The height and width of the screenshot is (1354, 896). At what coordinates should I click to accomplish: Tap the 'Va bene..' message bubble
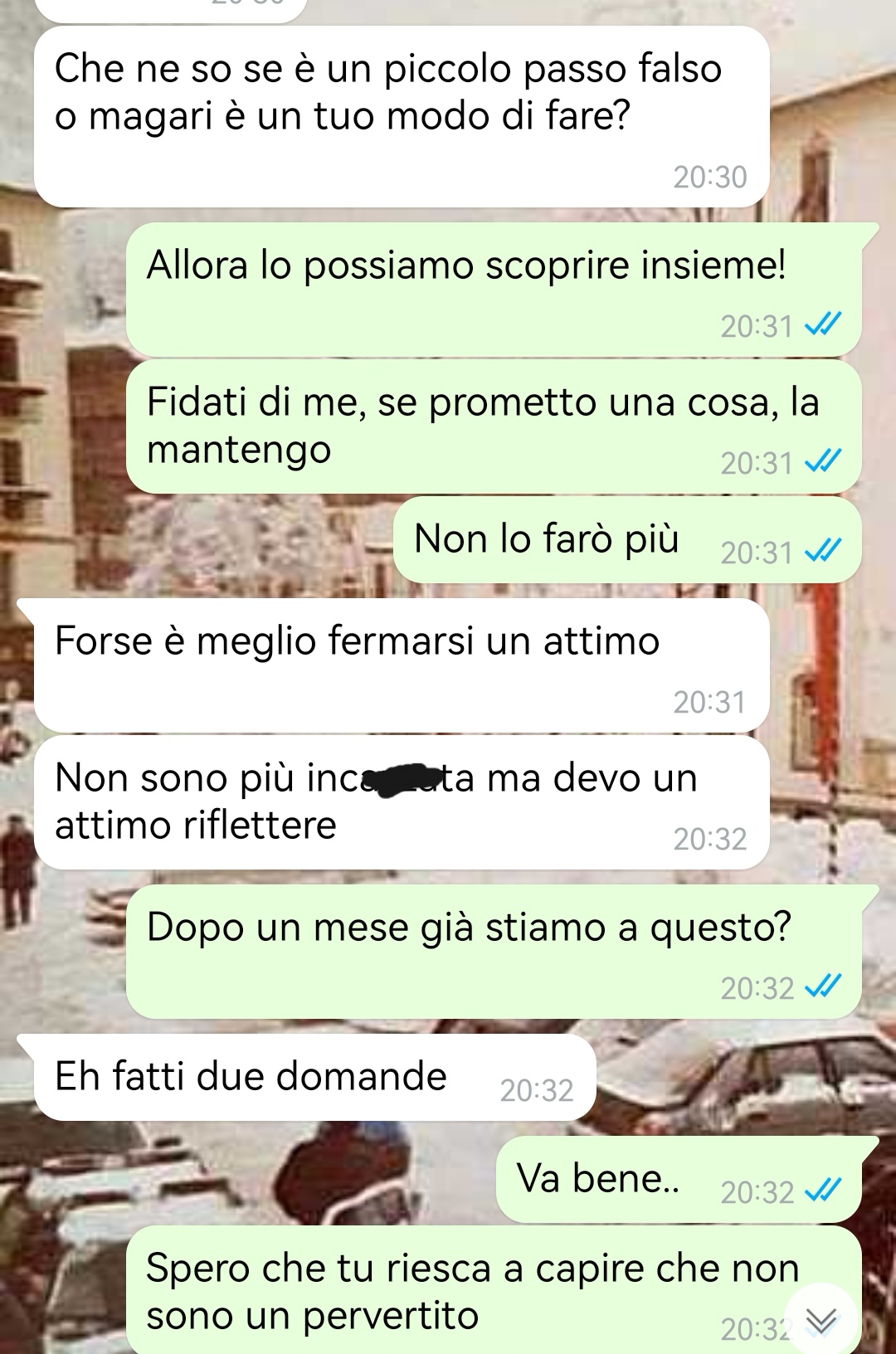[x=679, y=1179]
